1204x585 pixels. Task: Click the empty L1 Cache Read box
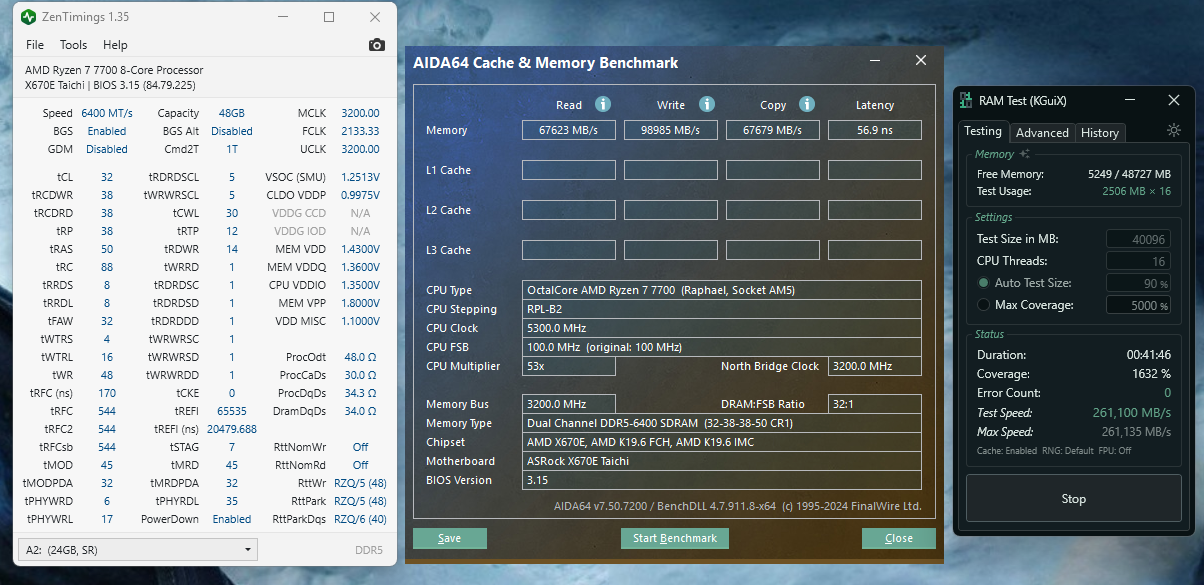point(569,170)
